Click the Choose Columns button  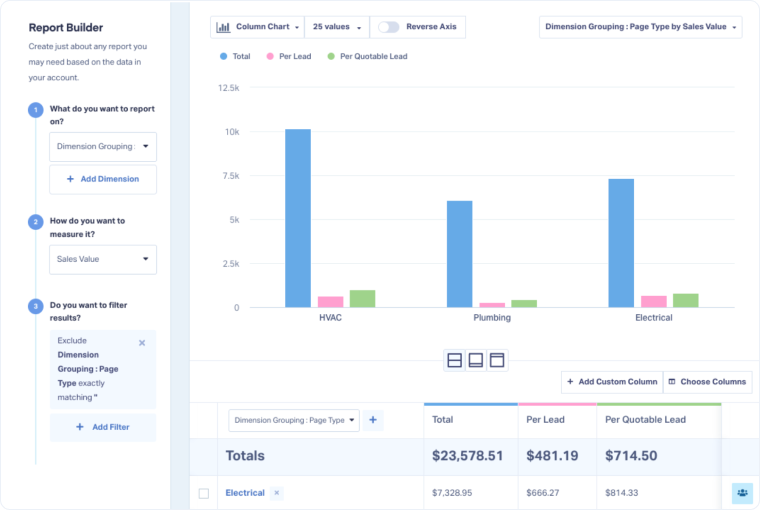[707, 382]
